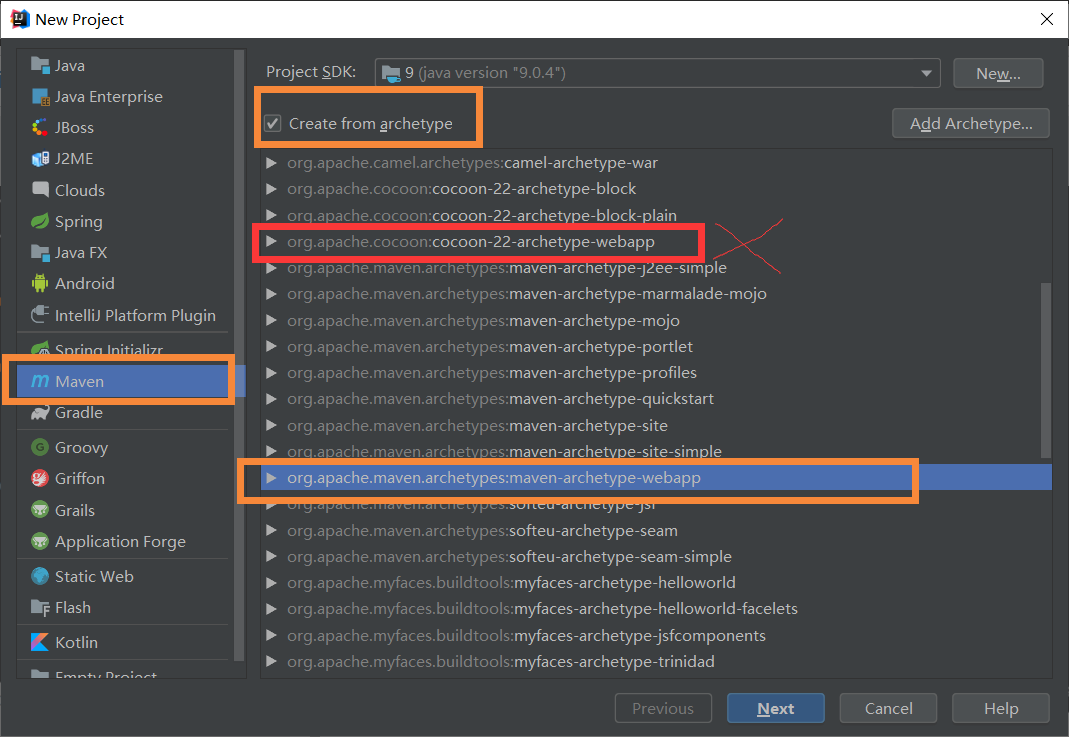
Task: Click the Griffon icon
Action: [40, 479]
